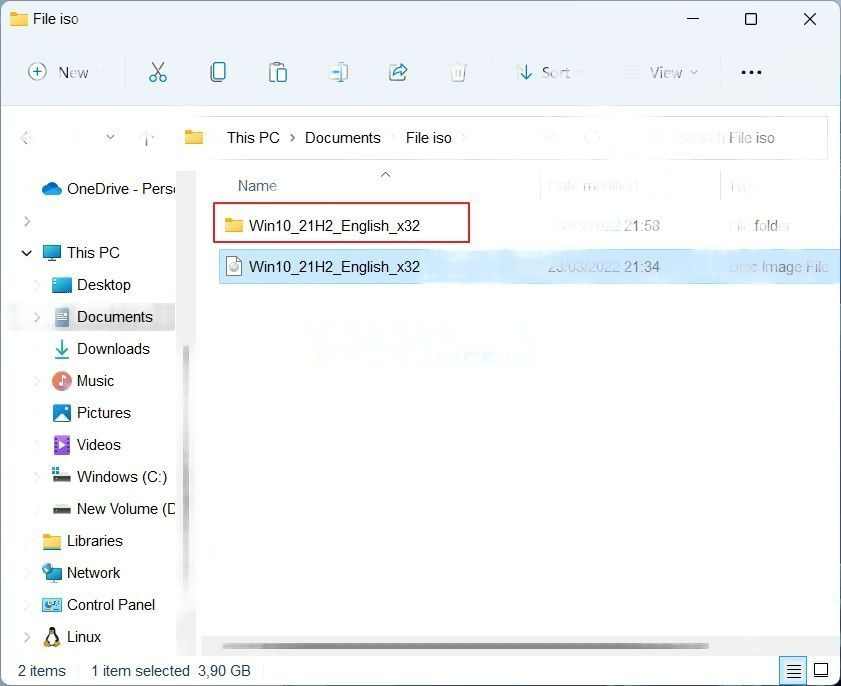Click Documents in address breadcrumb
This screenshot has width=841, height=686.
pyautogui.click(x=343, y=138)
